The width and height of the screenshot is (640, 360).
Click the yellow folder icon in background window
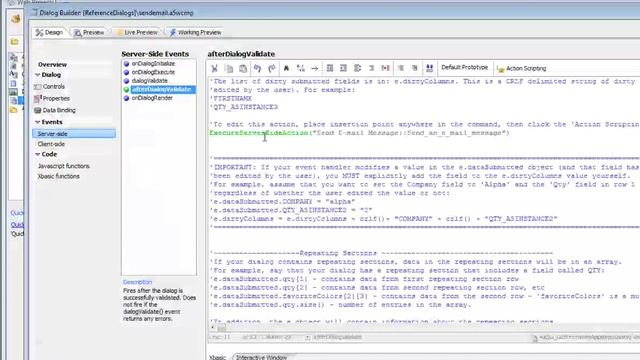[x=14, y=42]
